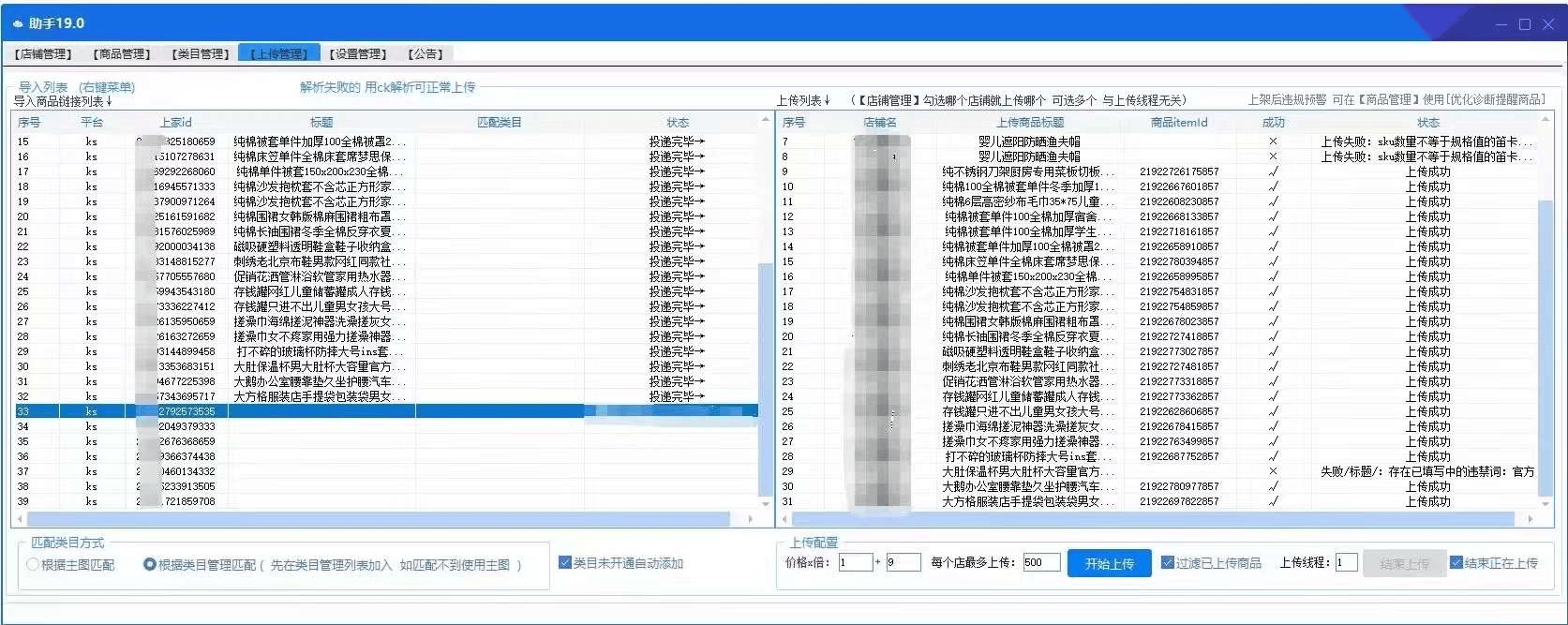
Task: Click failure X mark in upload row 29
Action: point(1273,471)
